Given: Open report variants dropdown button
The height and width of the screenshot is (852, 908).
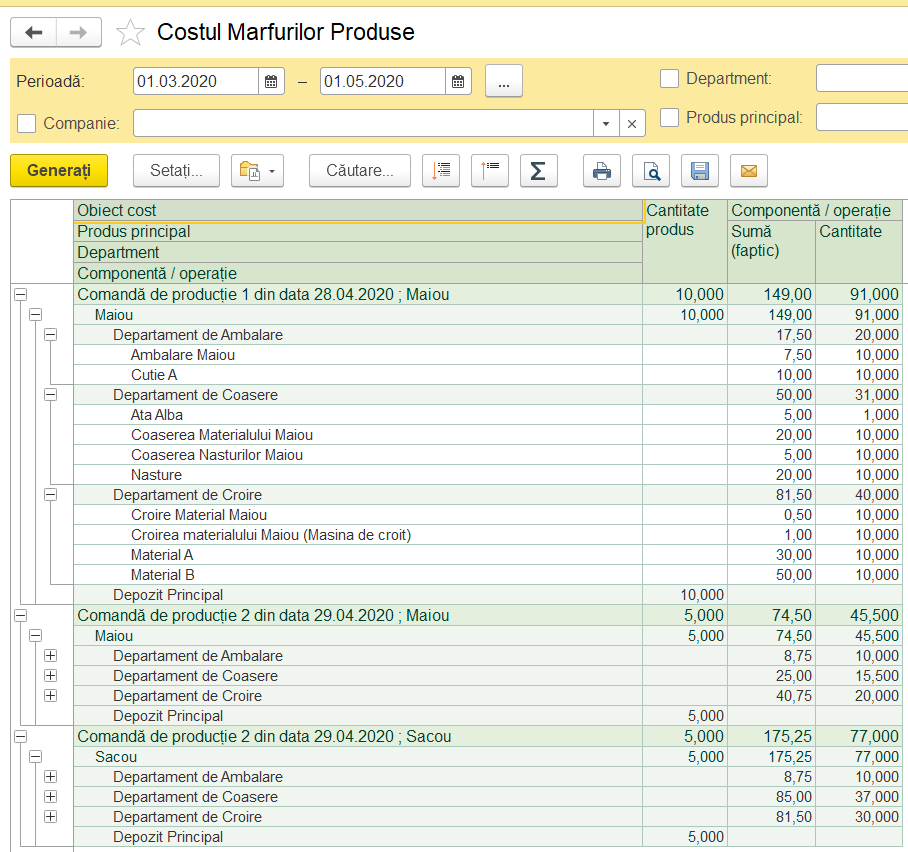Looking at the screenshot, I should pos(258,171).
